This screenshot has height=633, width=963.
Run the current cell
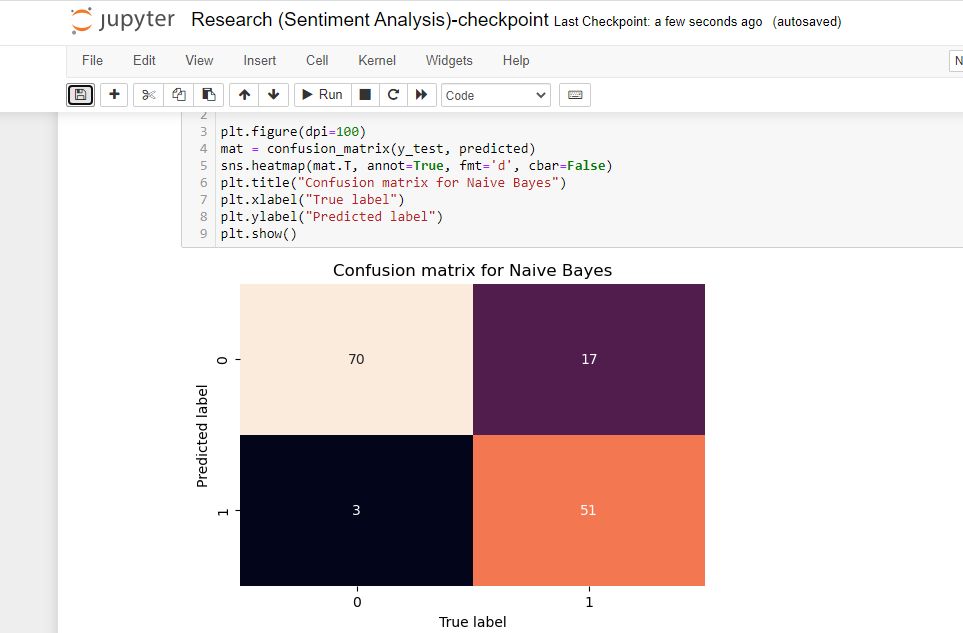point(323,95)
